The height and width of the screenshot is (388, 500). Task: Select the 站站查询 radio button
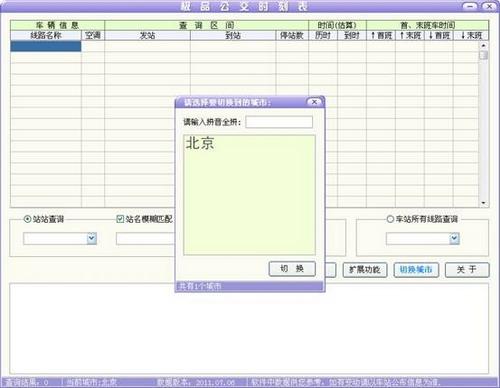click(x=27, y=219)
